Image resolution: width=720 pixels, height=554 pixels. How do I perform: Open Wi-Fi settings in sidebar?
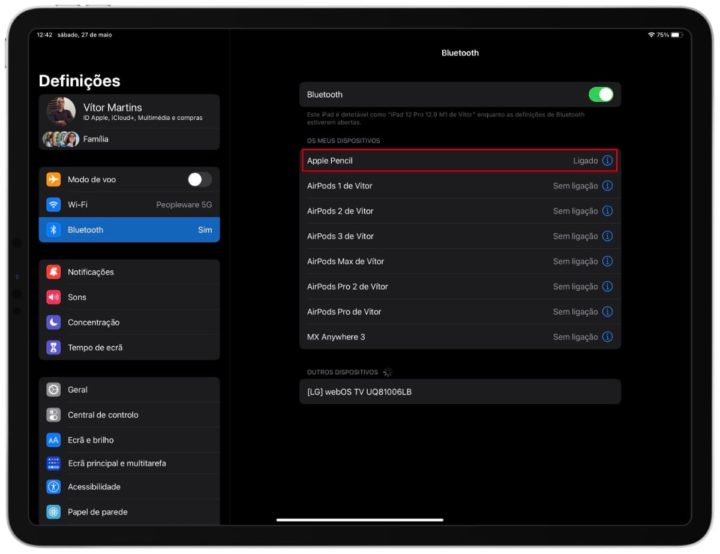(129, 204)
